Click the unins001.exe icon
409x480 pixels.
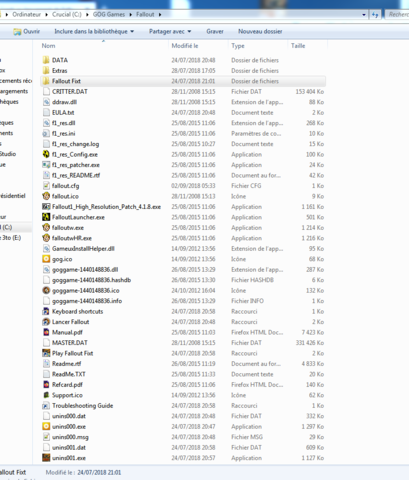pyautogui.click(x=46, y=458)
